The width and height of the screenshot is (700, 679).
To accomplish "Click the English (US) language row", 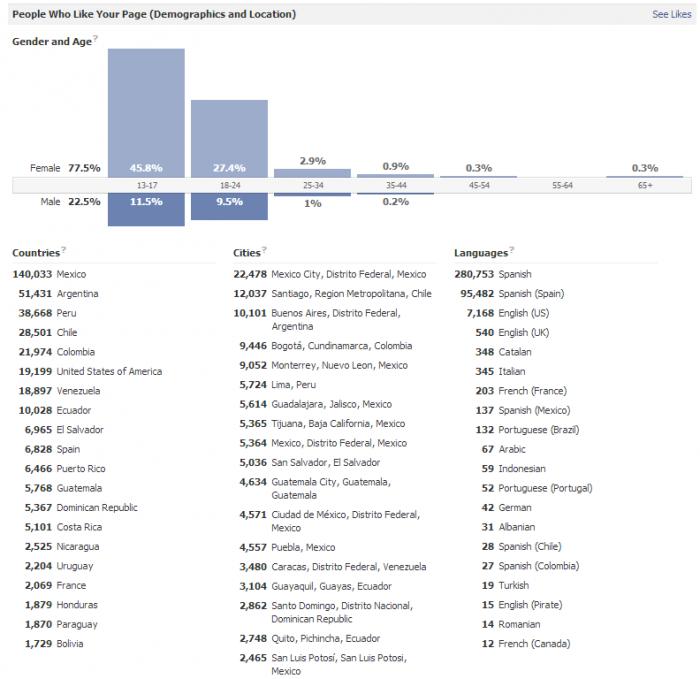I will (508, 313).
